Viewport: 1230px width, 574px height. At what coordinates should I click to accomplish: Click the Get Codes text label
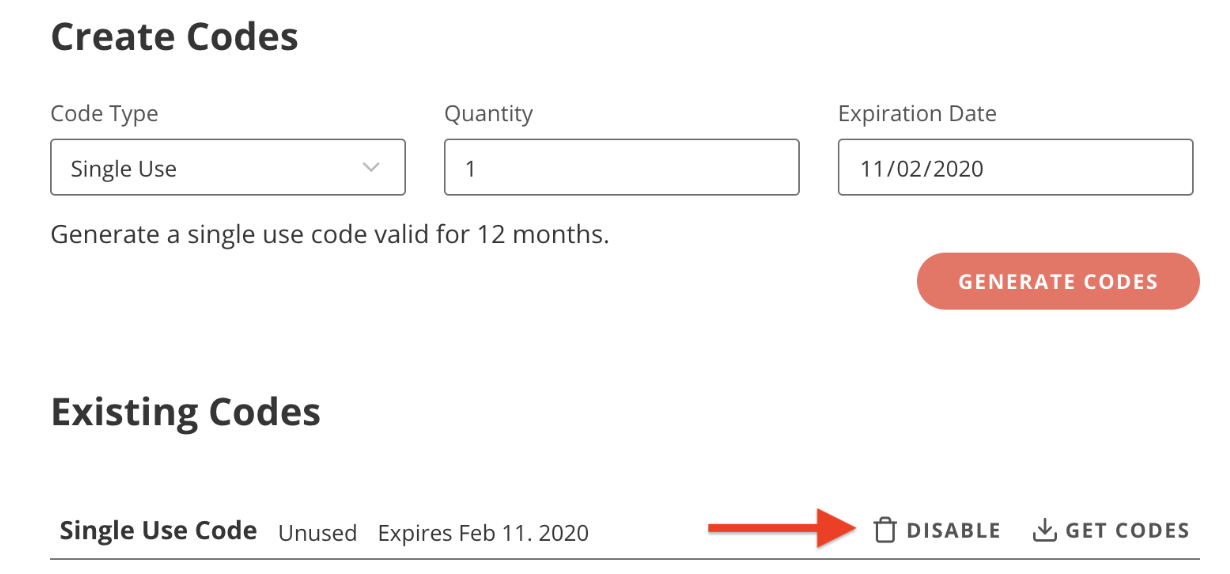coord(1127,531)
